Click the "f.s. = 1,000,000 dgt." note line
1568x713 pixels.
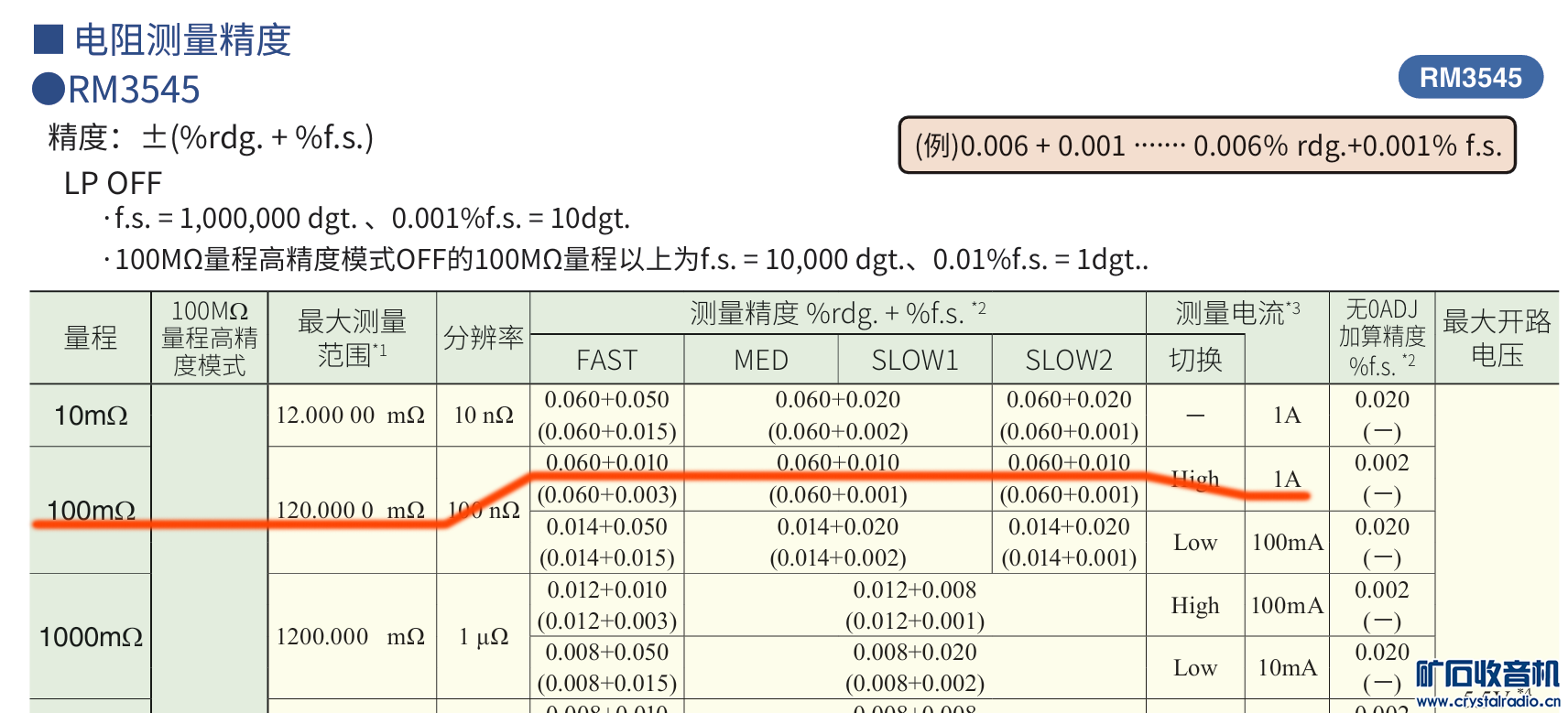tap(366, 219)
